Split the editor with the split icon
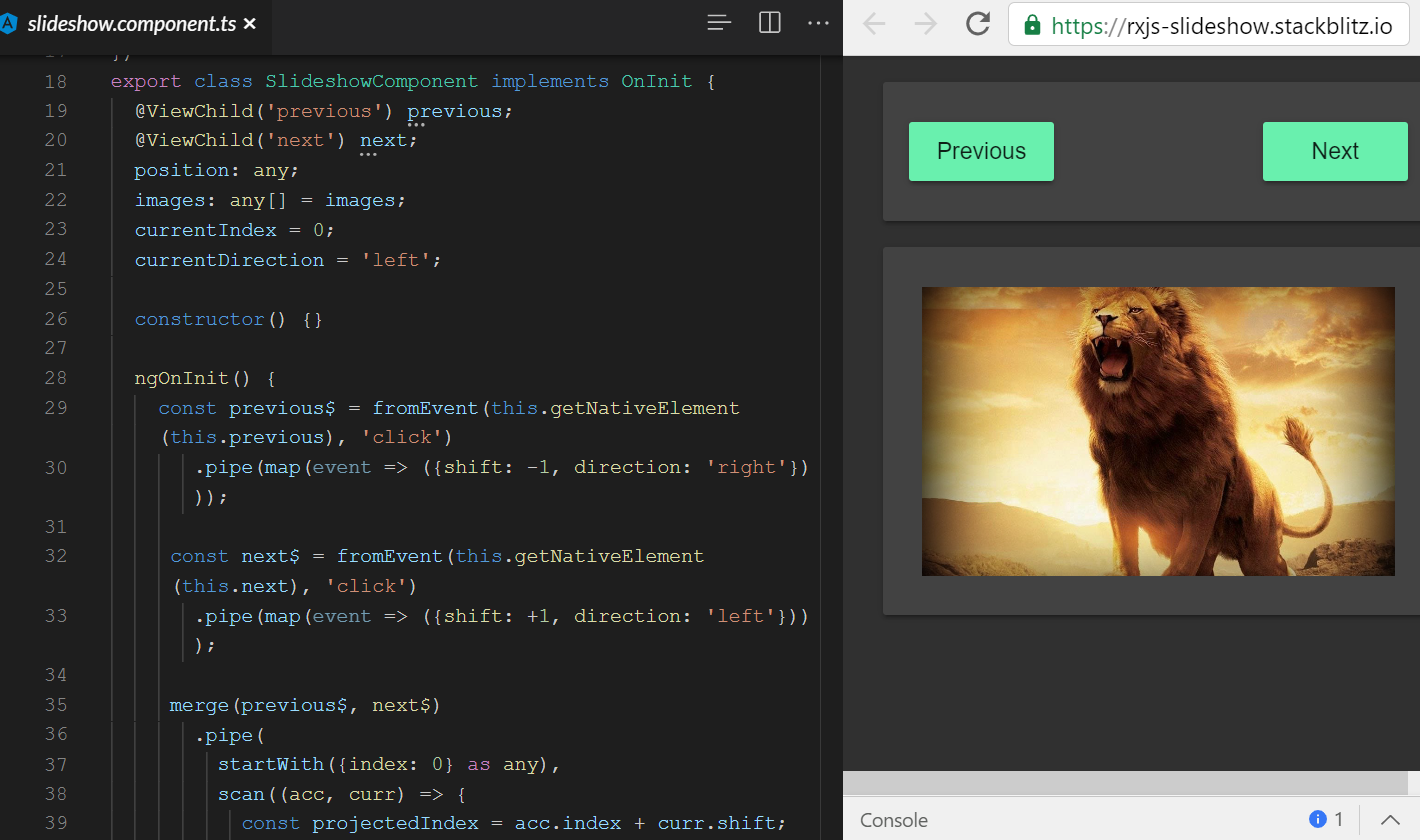Viewport: 1420px width, 840px height. 770,23
